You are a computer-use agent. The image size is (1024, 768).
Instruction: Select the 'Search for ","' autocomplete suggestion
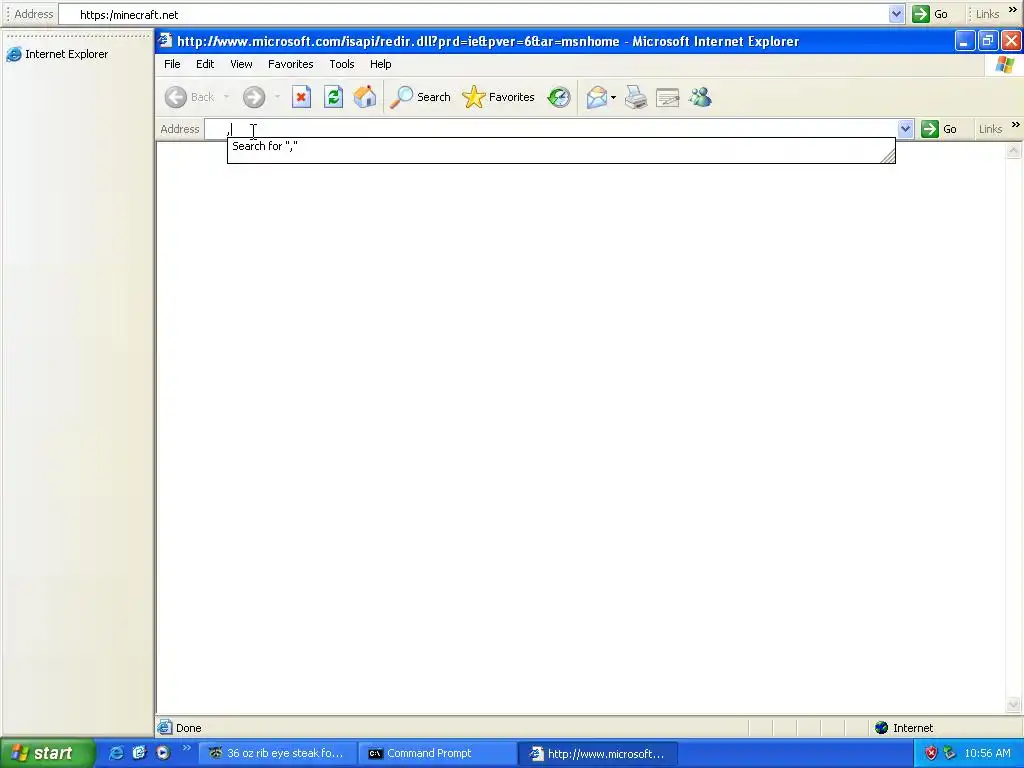561,146
